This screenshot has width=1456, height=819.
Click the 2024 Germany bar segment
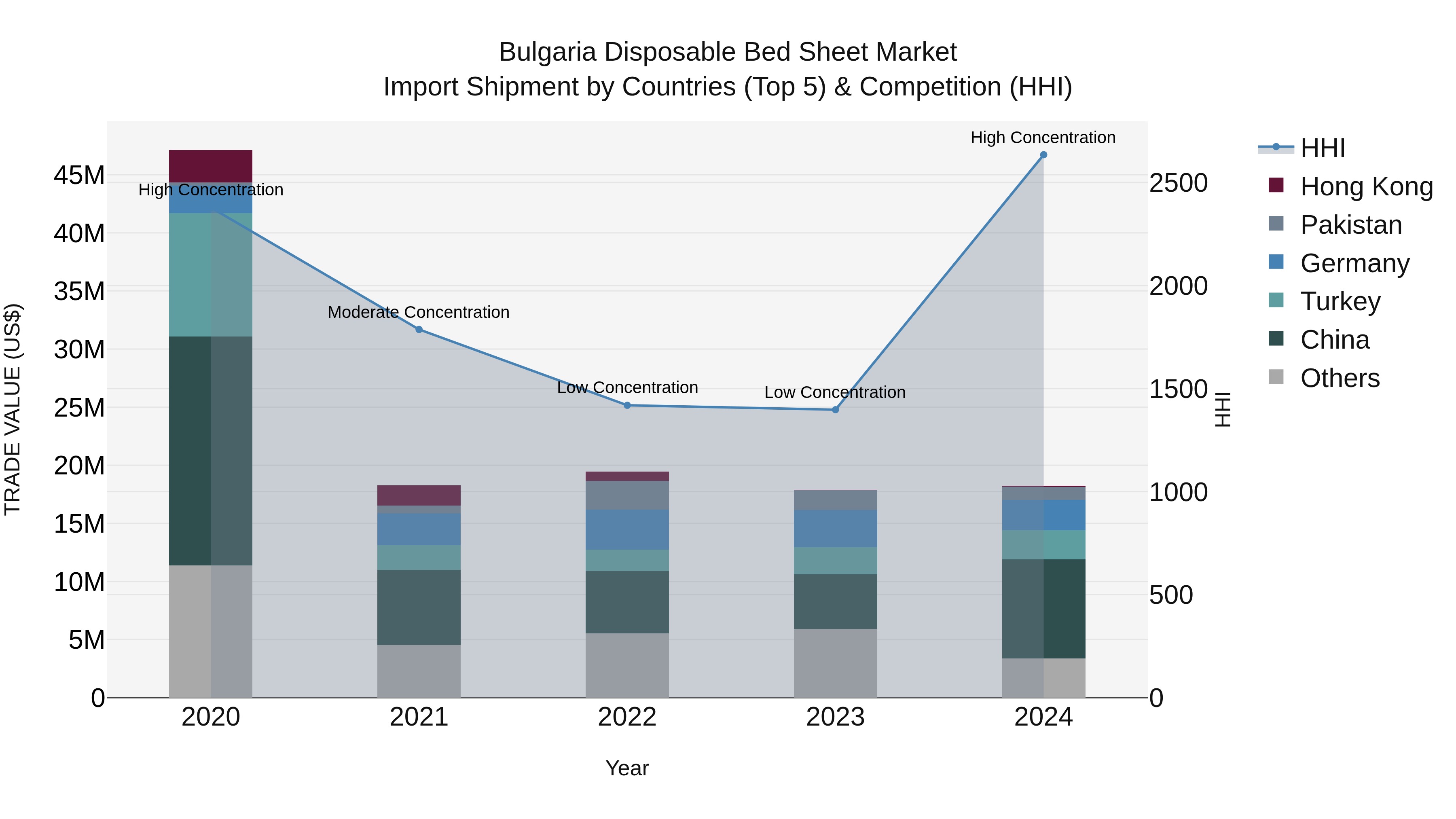[x=1043, y=516]
